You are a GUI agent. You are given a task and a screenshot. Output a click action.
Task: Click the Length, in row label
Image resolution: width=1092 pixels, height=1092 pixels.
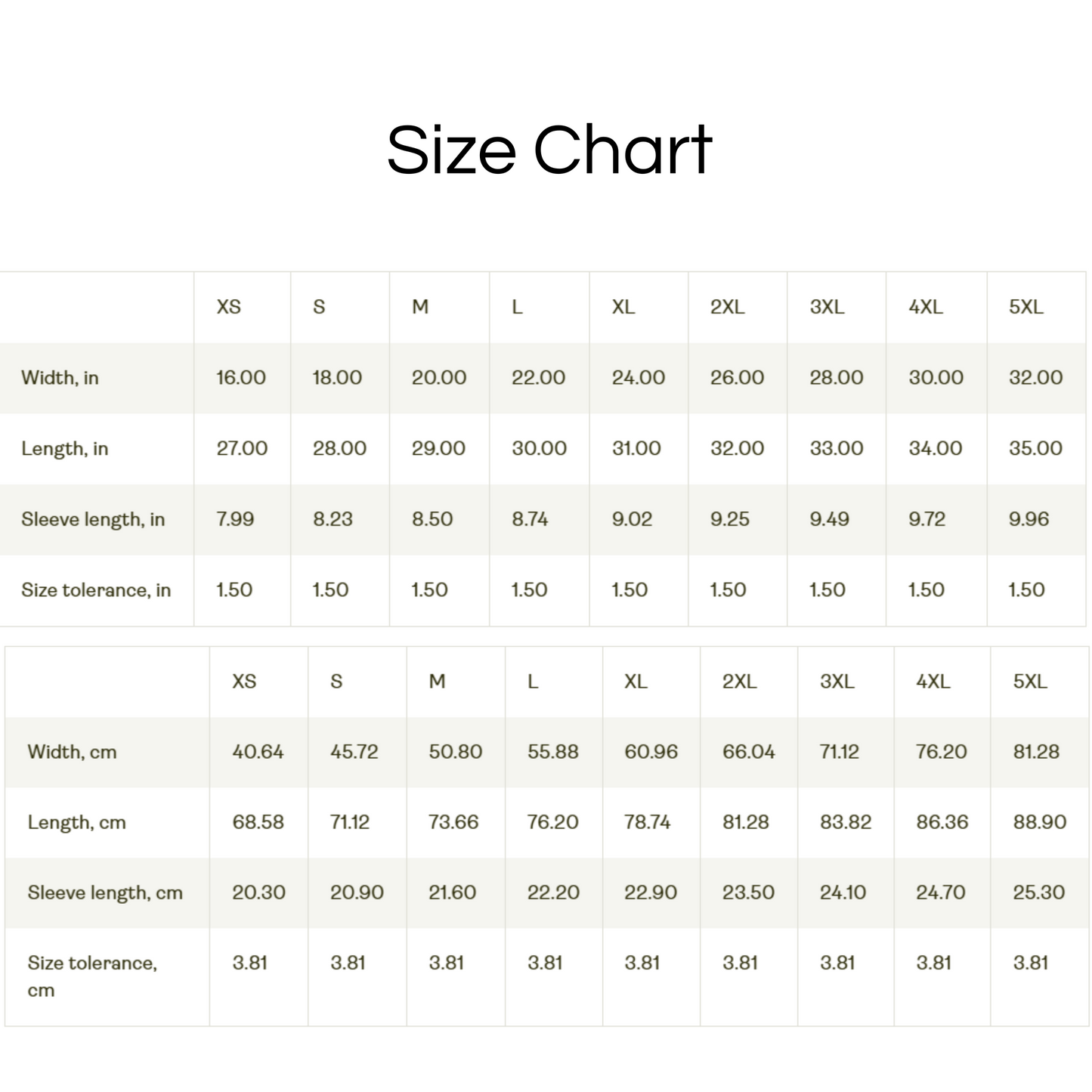click(x=65, y=449)
